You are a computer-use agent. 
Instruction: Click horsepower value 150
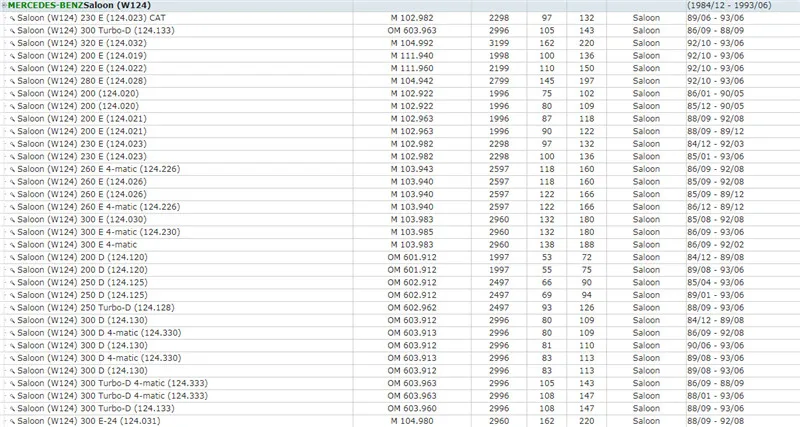pos(587,68)
